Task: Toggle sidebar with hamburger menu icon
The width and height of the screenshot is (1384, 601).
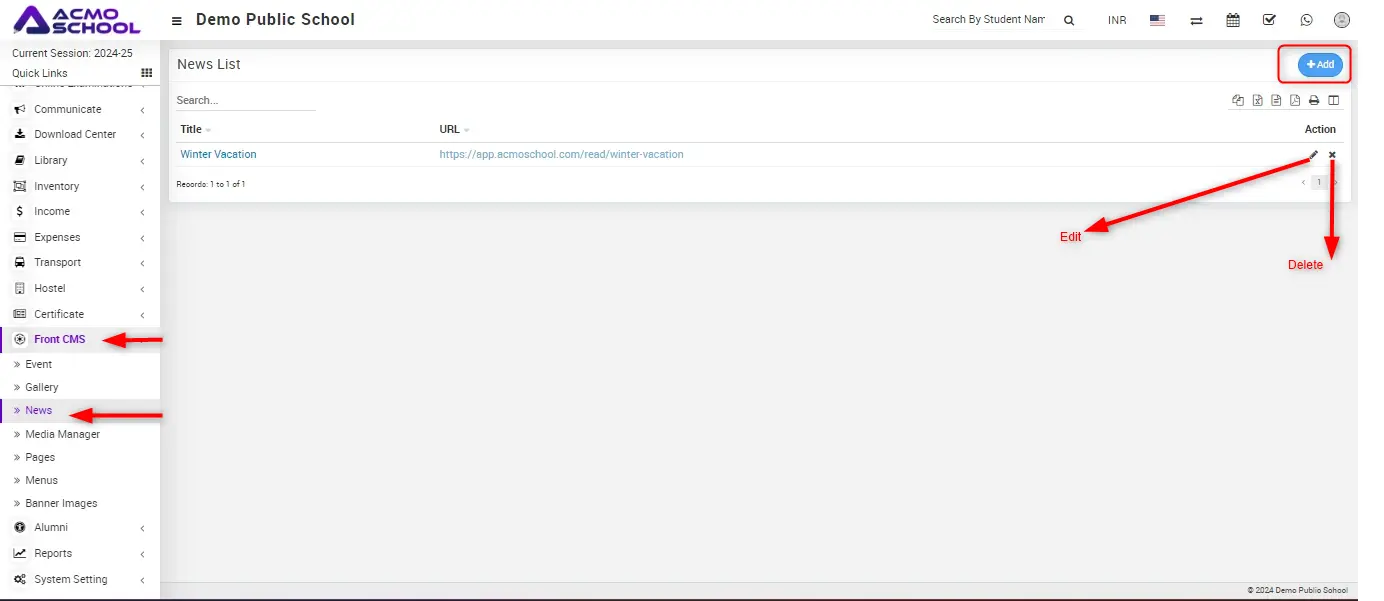Action: (177, 21)
